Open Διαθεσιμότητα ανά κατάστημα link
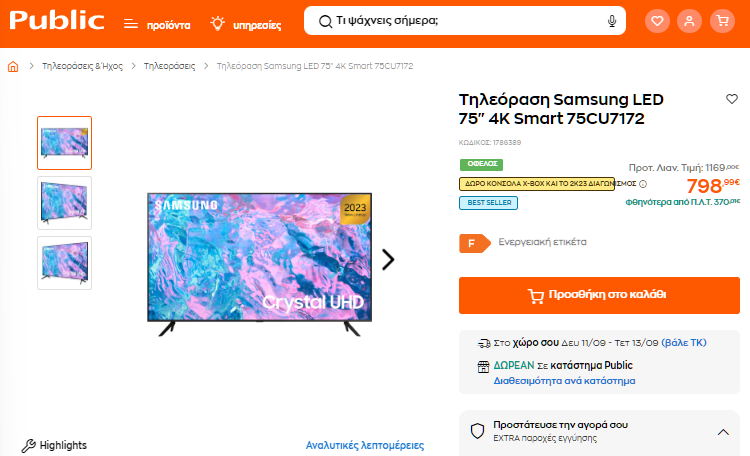The height and width of the screenshot is (456, 750). click(x=564, y=381)
